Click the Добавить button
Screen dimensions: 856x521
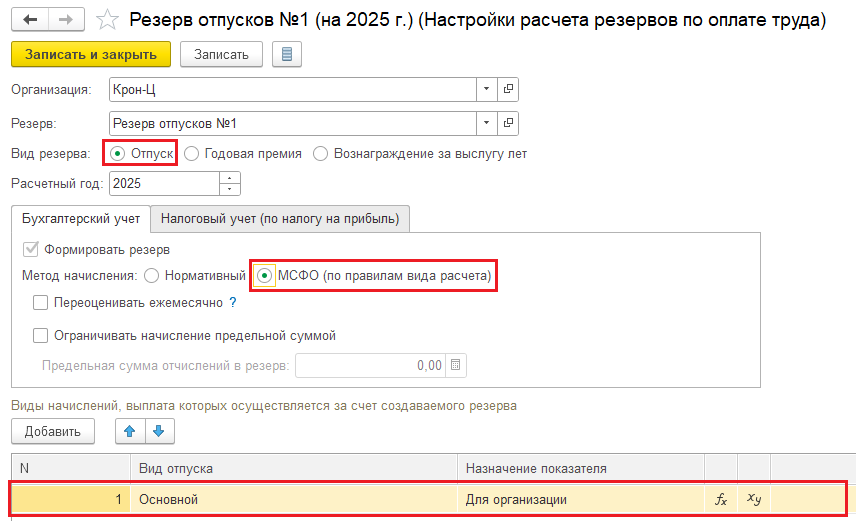(x=52, y=431)
